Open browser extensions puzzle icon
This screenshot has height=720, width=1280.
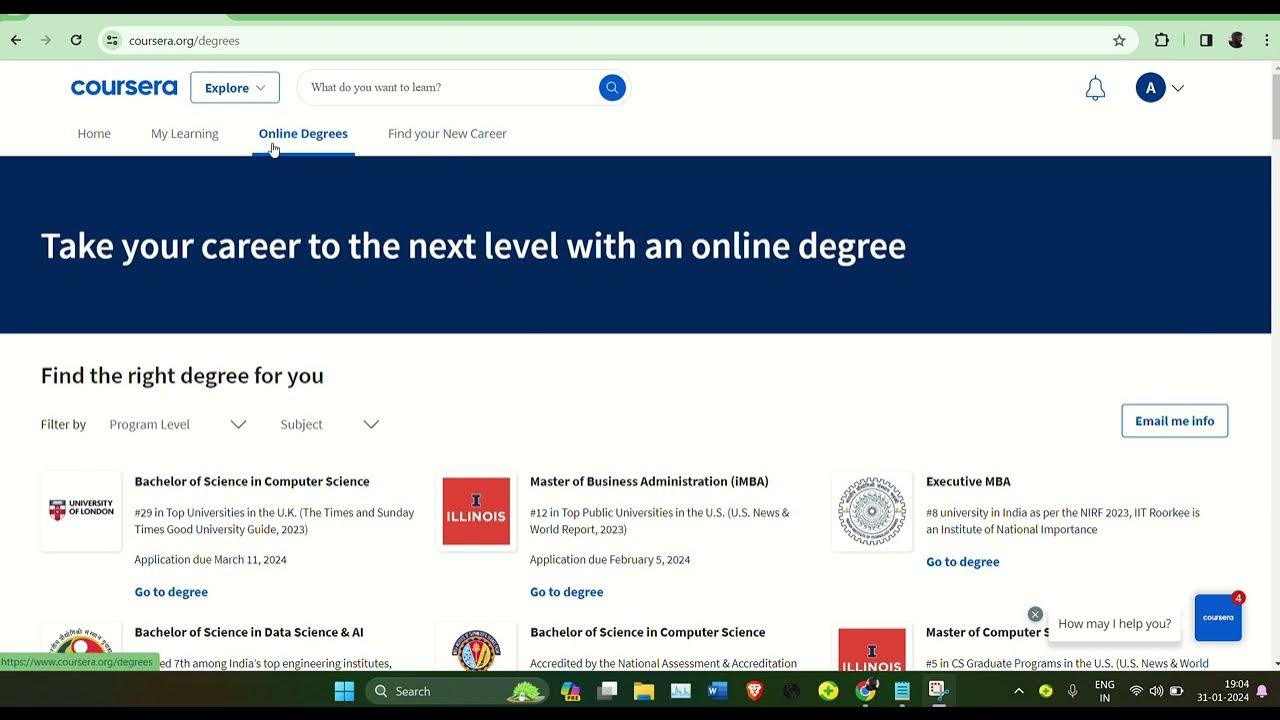pos(1162,41)
